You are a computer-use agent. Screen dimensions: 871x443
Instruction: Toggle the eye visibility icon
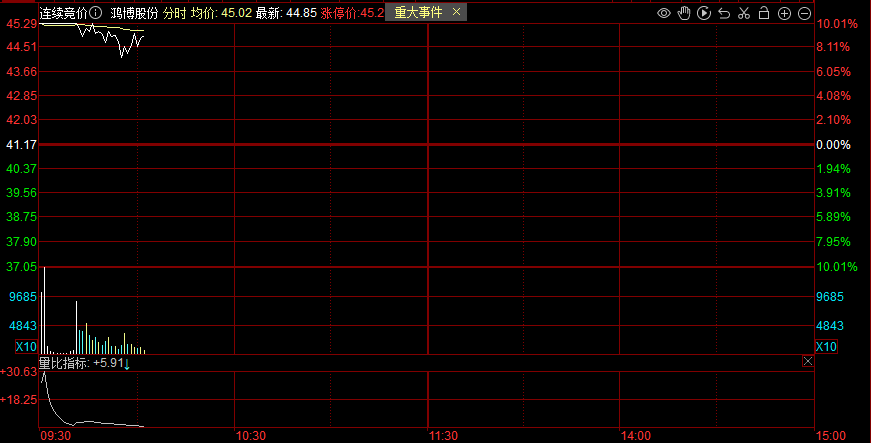pyautogui.click(x=664, y=13)
